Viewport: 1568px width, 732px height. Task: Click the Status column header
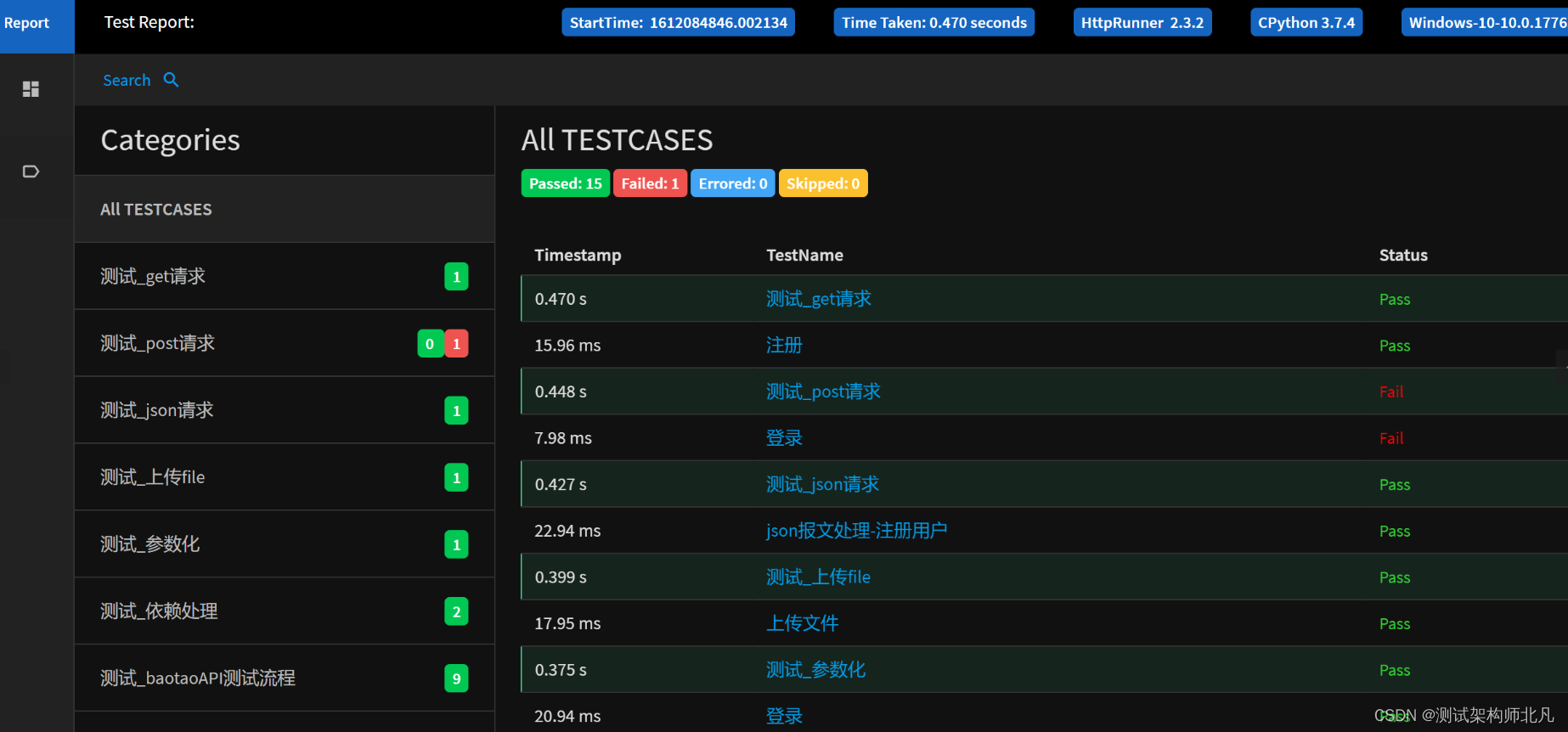click(1403, 256)
